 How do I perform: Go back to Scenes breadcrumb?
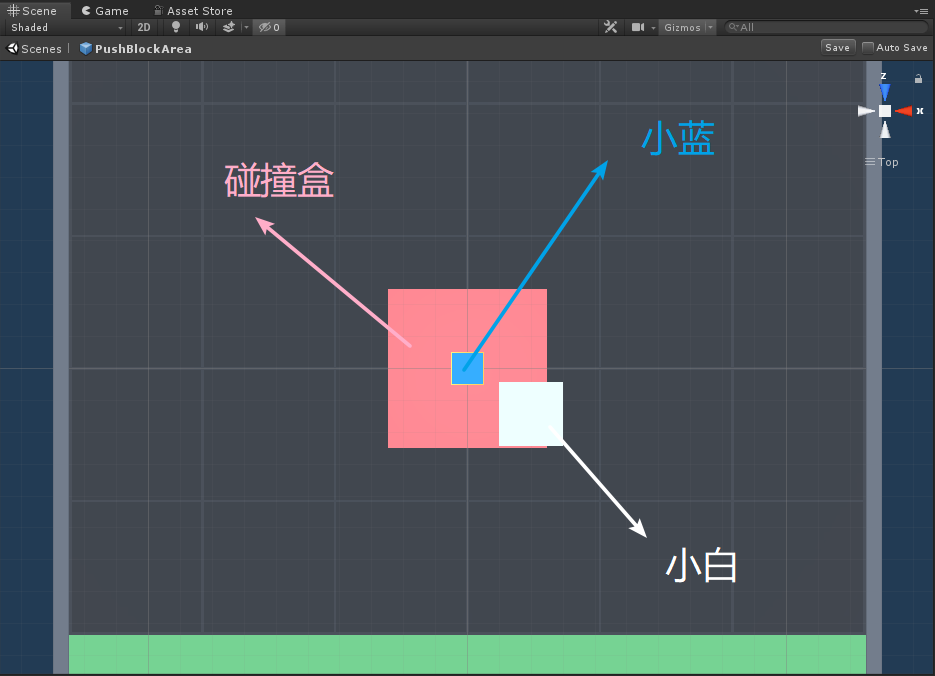pyautogui.click(x=35, y=49)
